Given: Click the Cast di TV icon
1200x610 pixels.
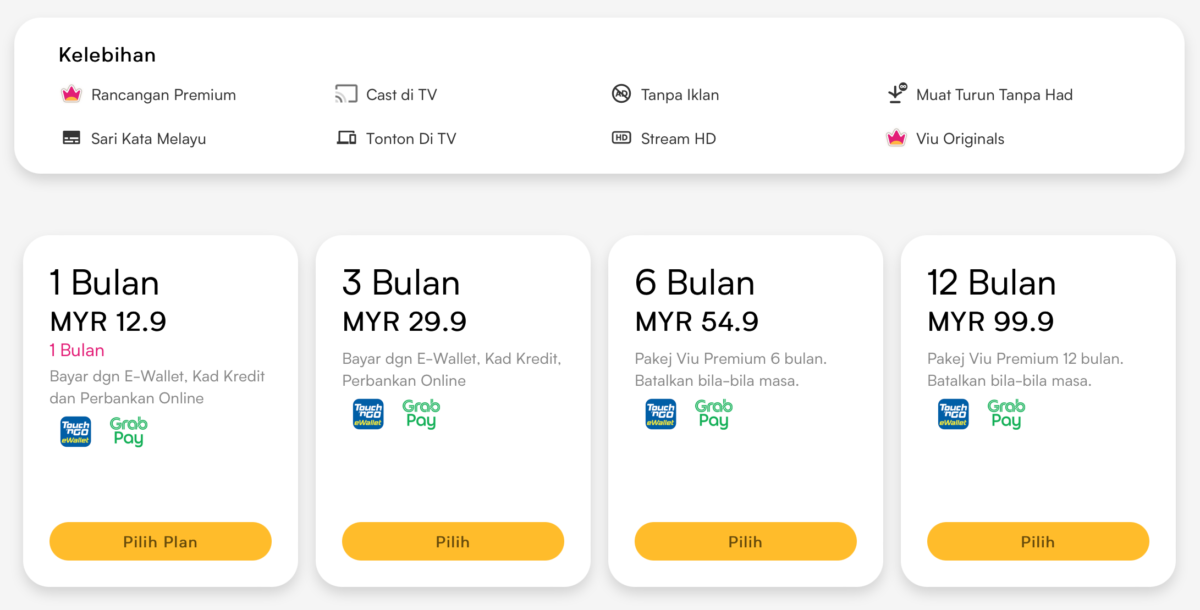Looking at the screenshot, I should pos(346,95).
